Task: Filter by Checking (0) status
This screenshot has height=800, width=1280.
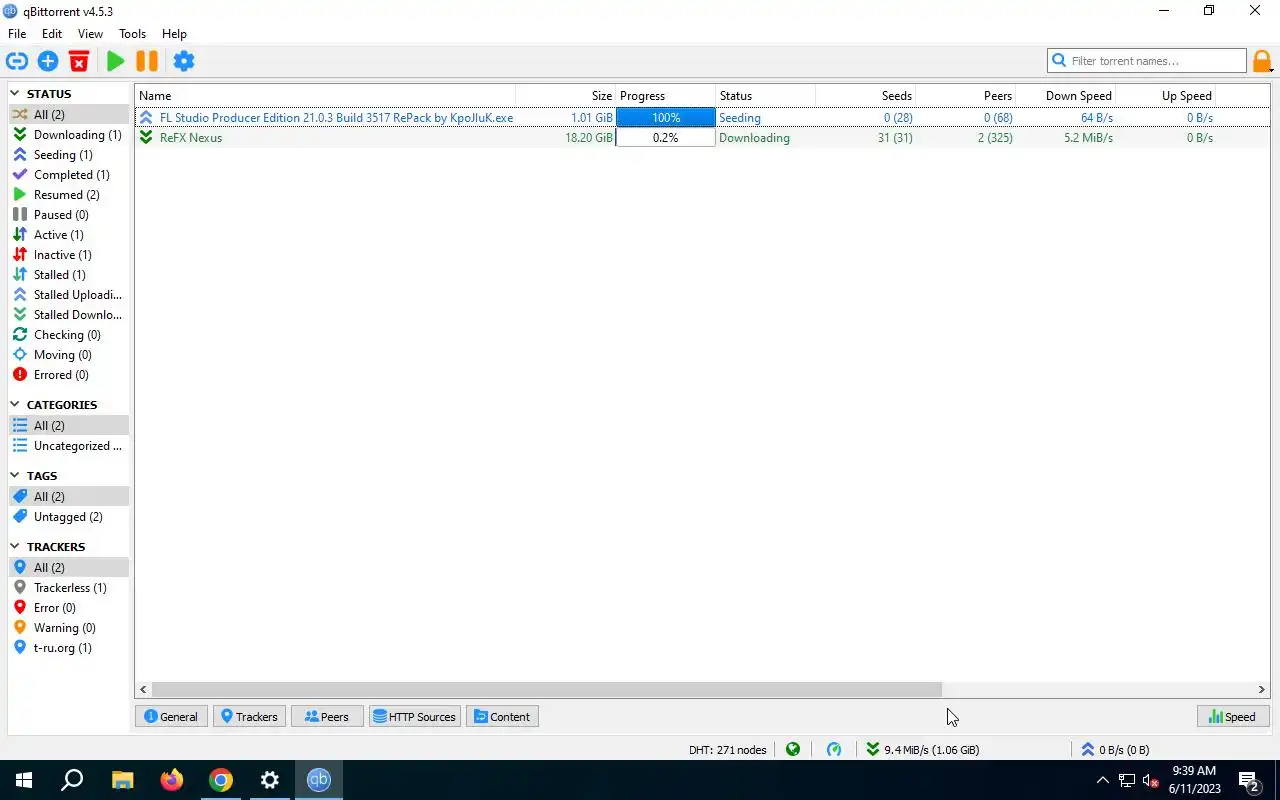Action: click(x=68, y=335)
